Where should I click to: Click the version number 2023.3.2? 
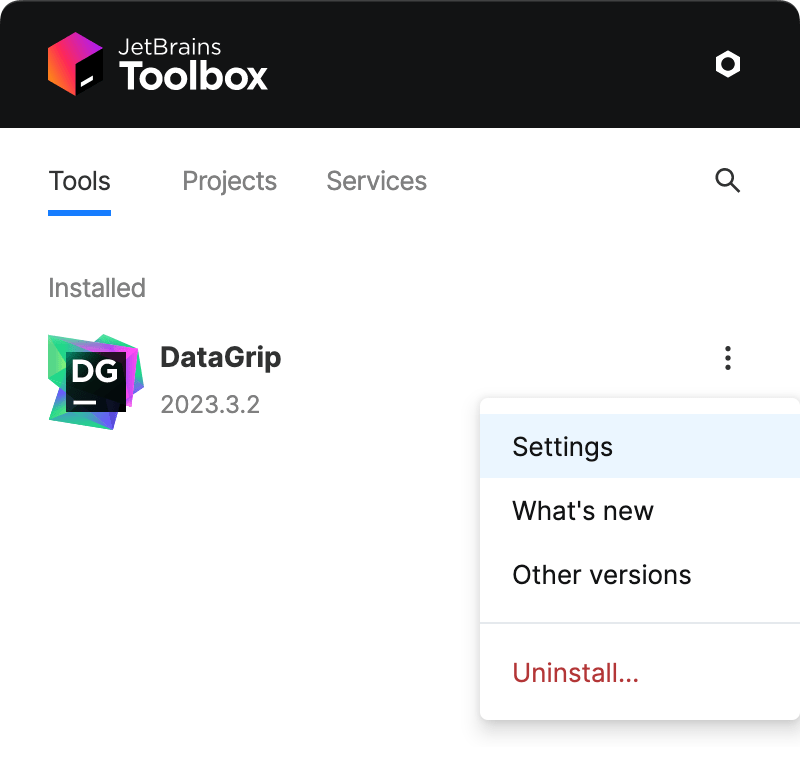(x=210, y=404)
